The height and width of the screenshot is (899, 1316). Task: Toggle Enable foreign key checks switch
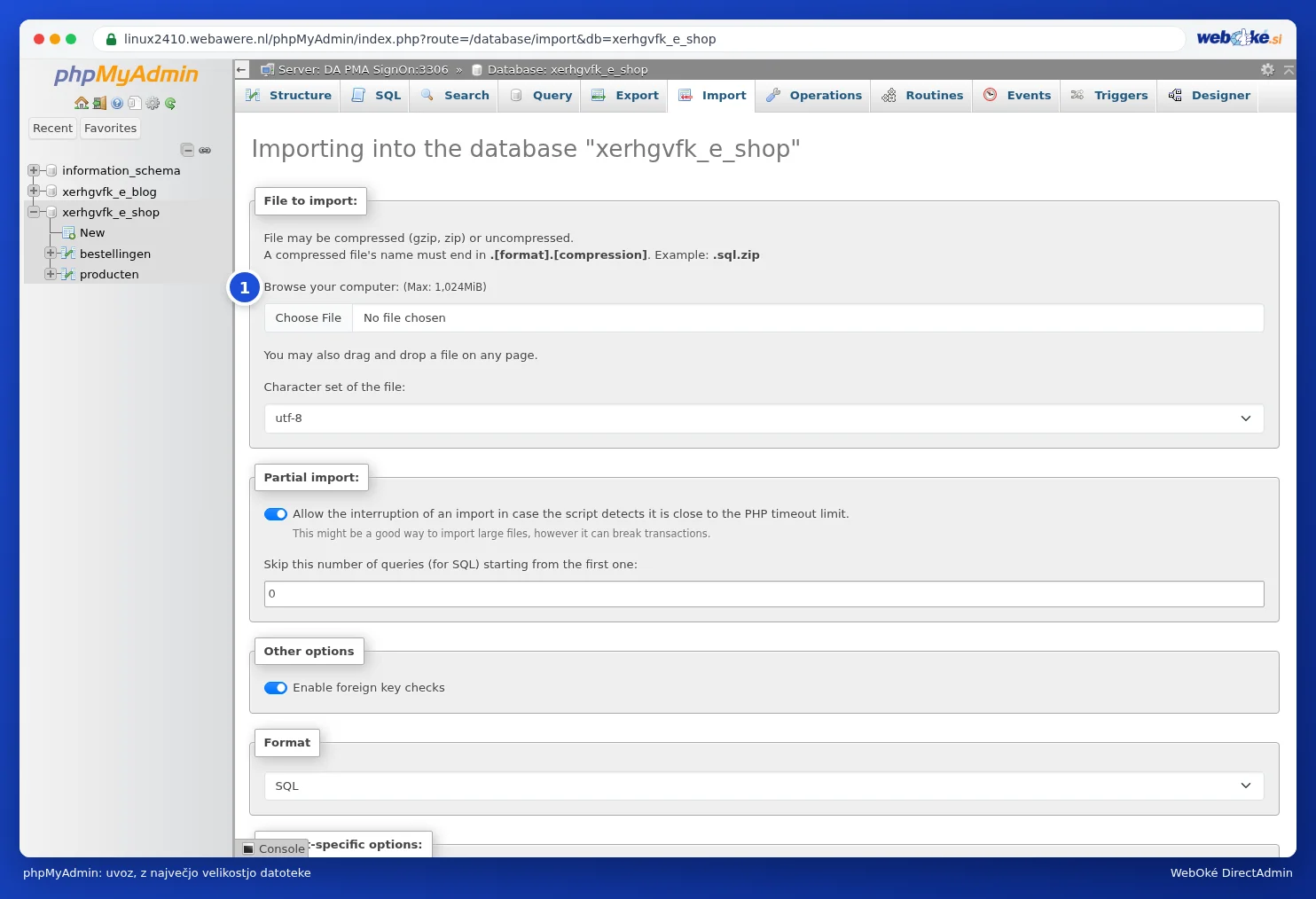tap(276, 688)
